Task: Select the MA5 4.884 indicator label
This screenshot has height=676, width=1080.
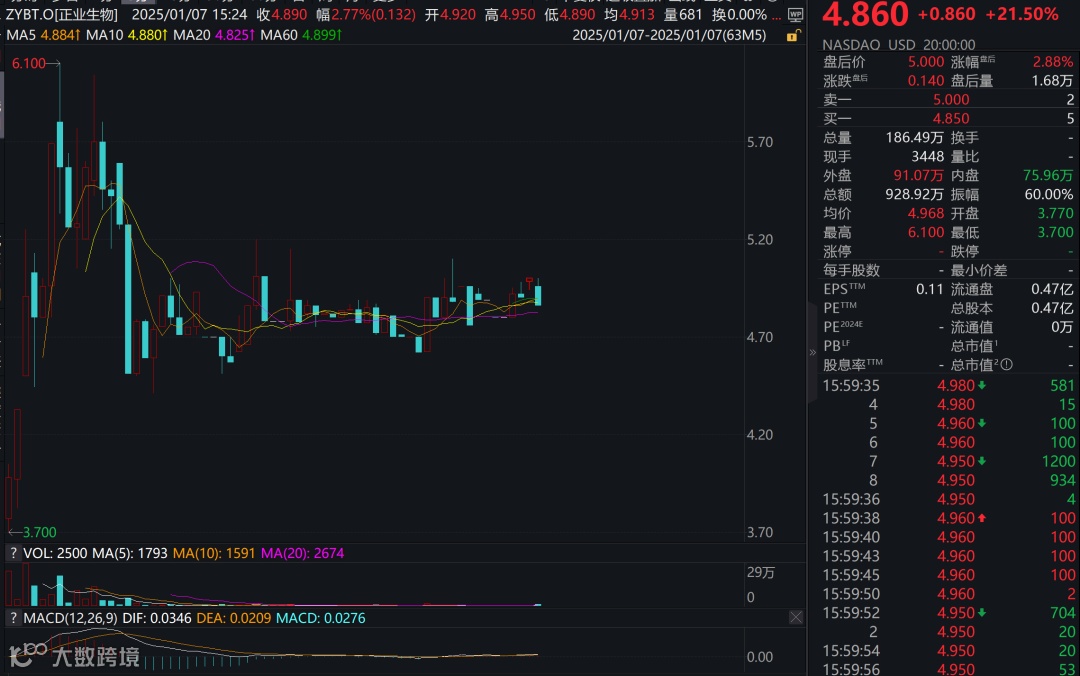Action: pos(43,34)
